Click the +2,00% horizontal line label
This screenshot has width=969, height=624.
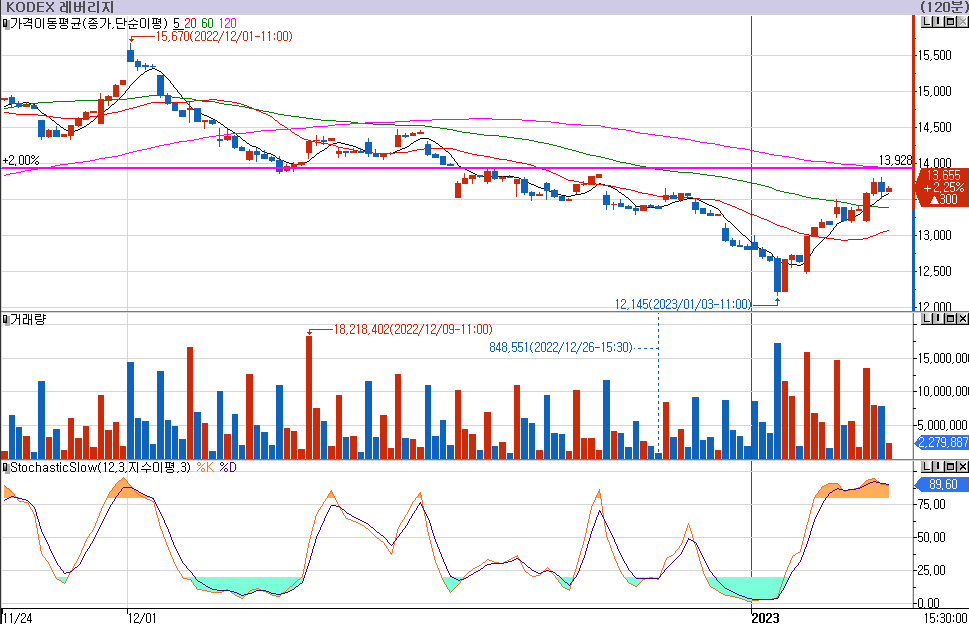click(20, 160)
